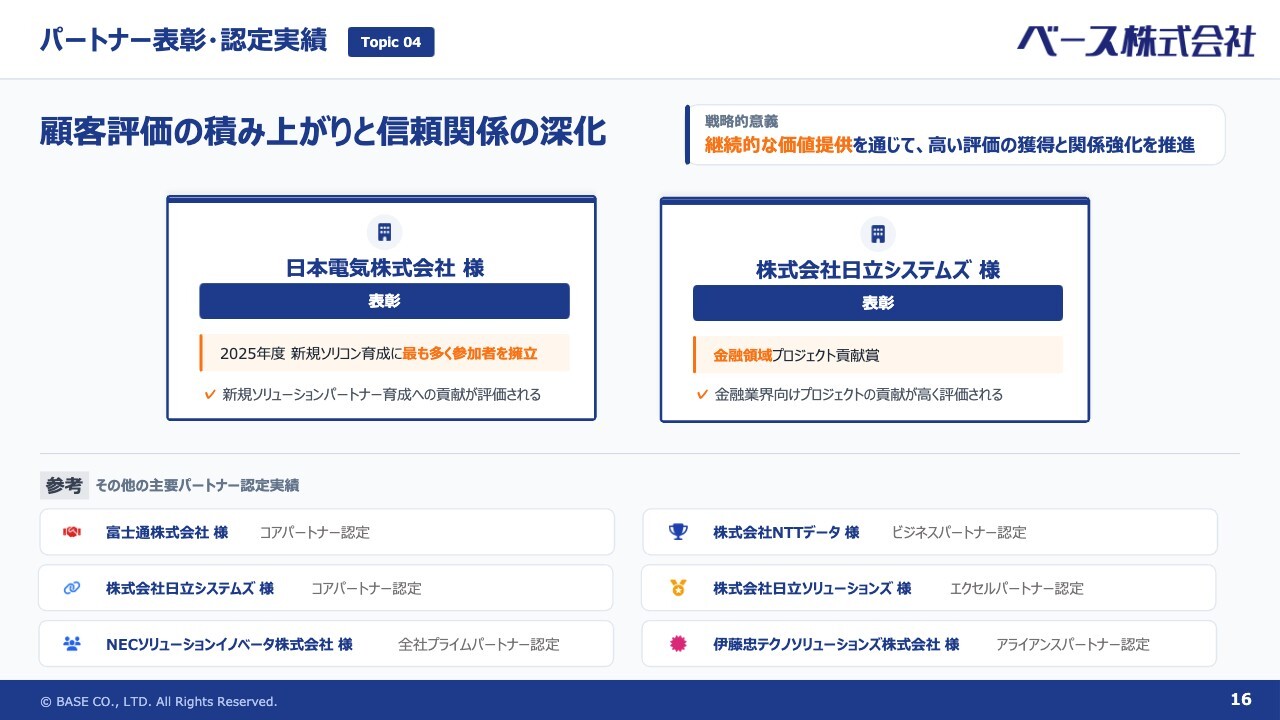1280x720 pixels.
Task: Click the medal icon beside 株式会社日立ソリューションズ
Action: click(x=678, y=588)
